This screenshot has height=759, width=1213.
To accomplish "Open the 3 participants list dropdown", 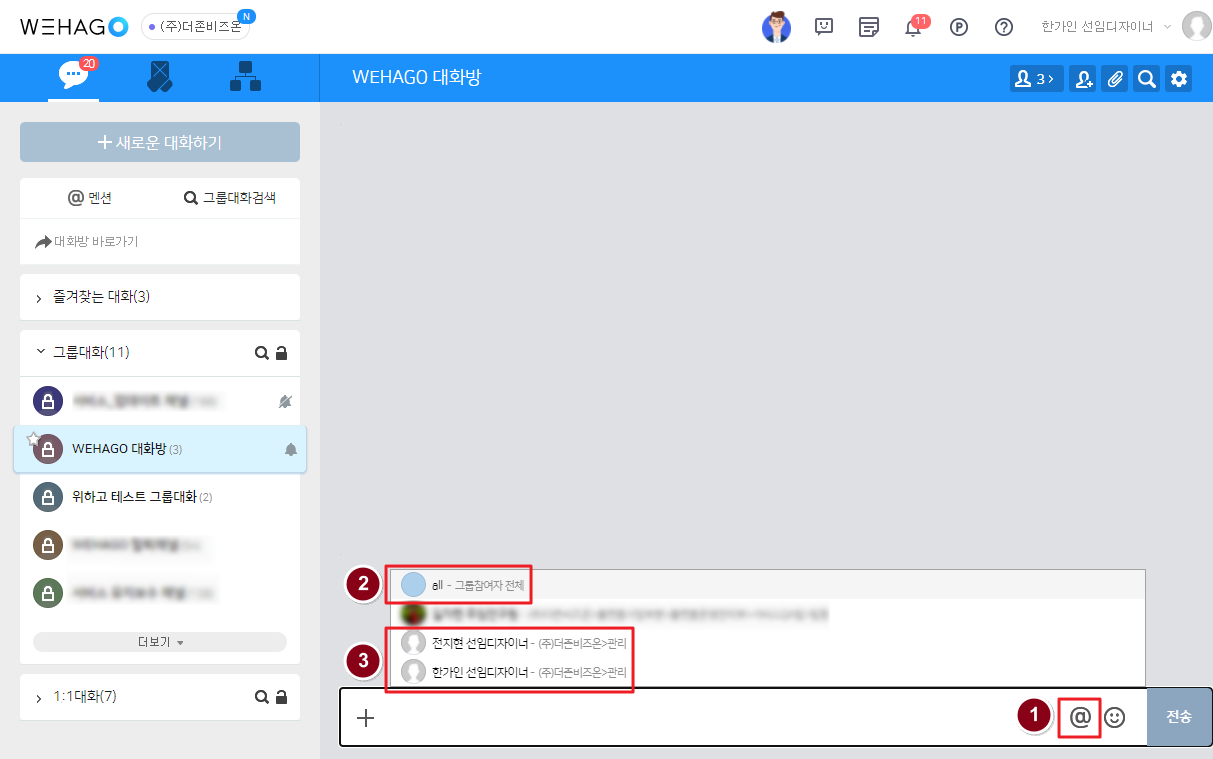I will point(1036,79).
